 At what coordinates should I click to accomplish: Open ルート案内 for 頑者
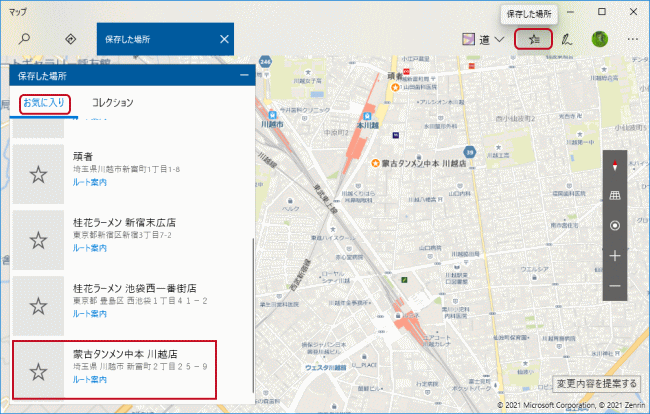(x=90, y=182)
